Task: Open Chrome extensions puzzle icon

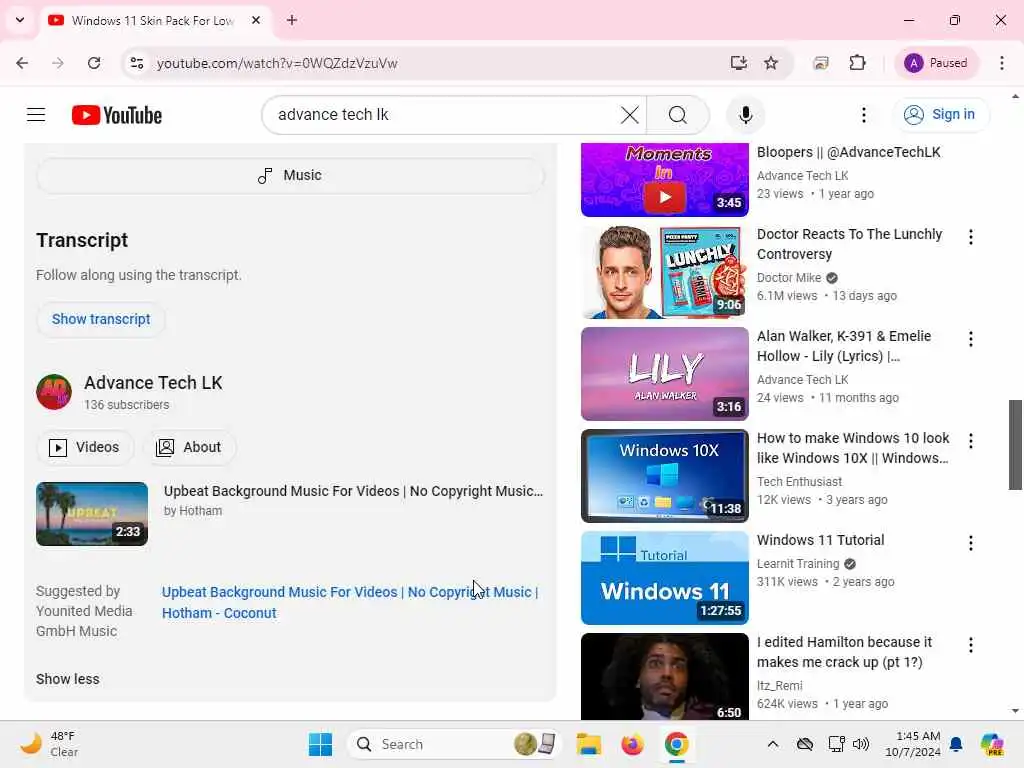Action: pos(857,63)
